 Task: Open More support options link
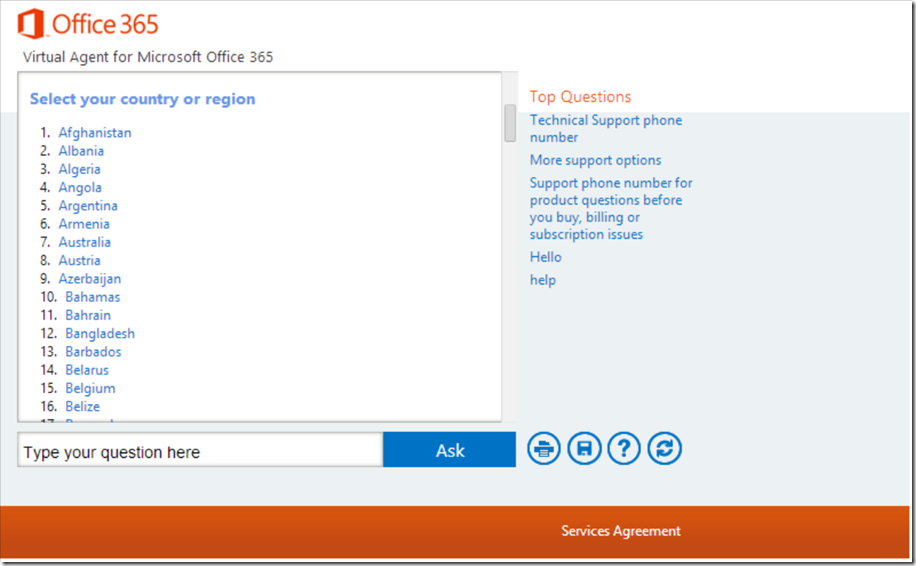click(x=595, y=160)
